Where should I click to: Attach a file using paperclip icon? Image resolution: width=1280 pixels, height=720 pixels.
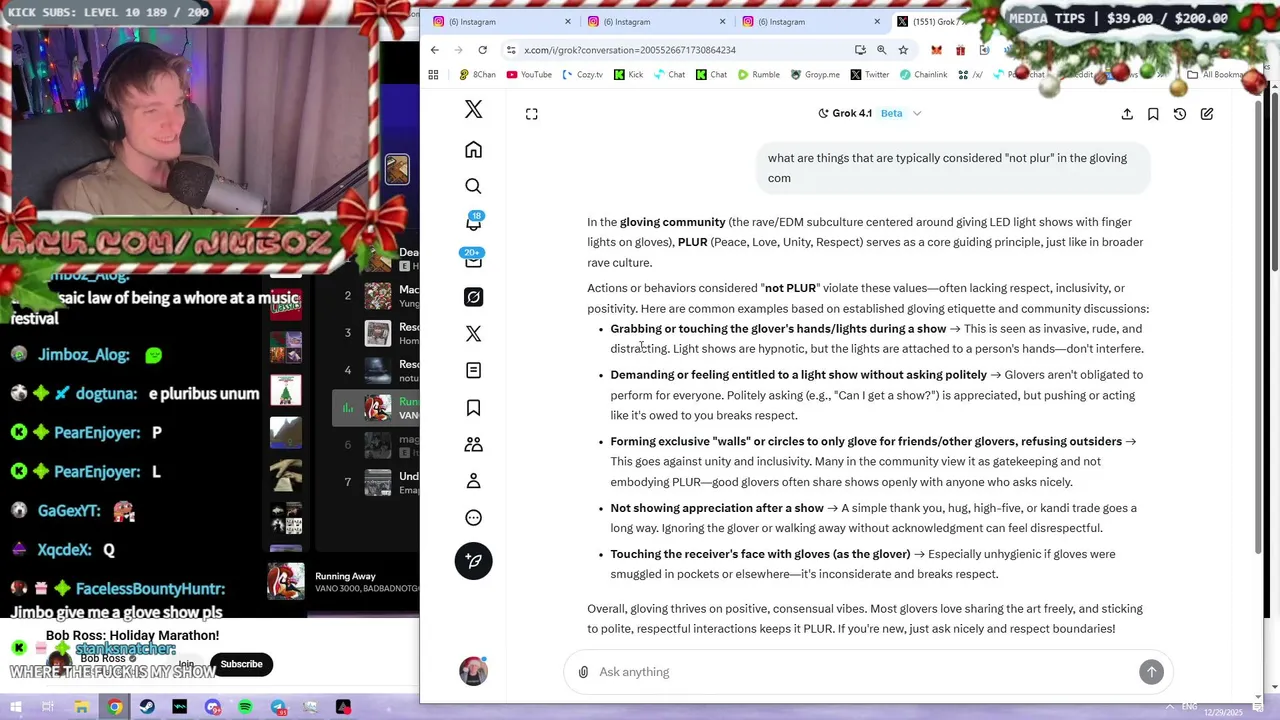(x=583, y=672)
